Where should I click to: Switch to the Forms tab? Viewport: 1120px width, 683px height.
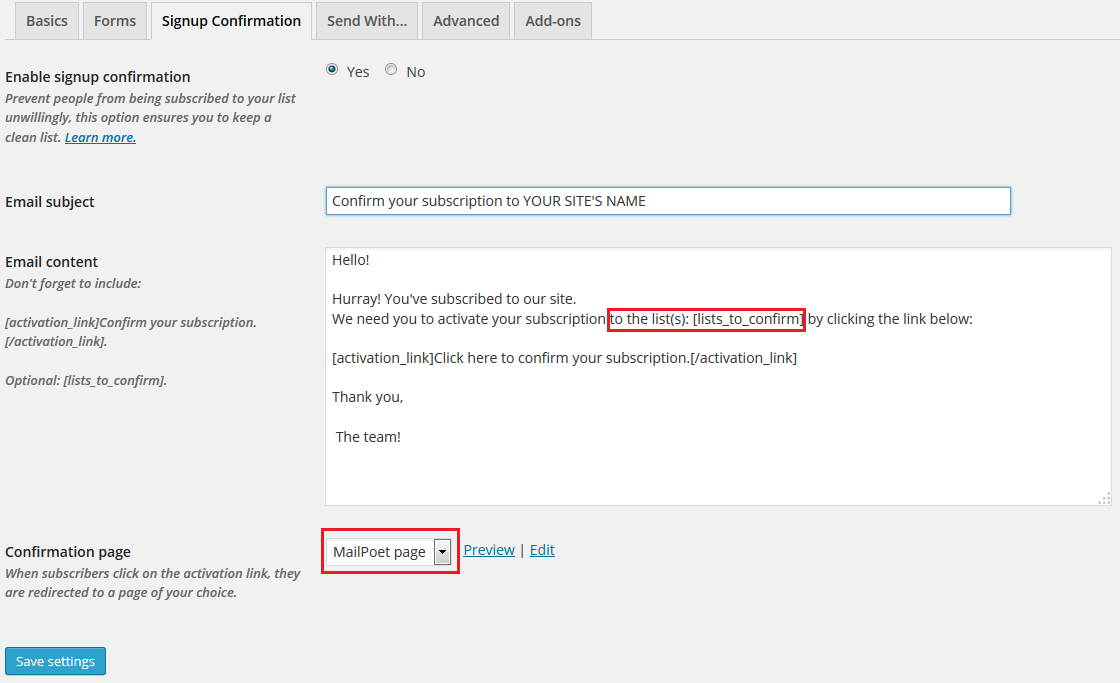click(115, 21)
